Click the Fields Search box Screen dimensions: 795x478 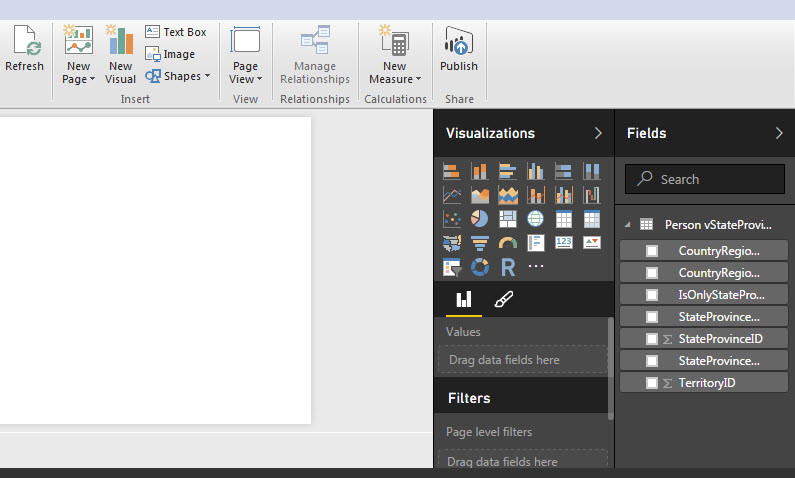pos(705,179)
